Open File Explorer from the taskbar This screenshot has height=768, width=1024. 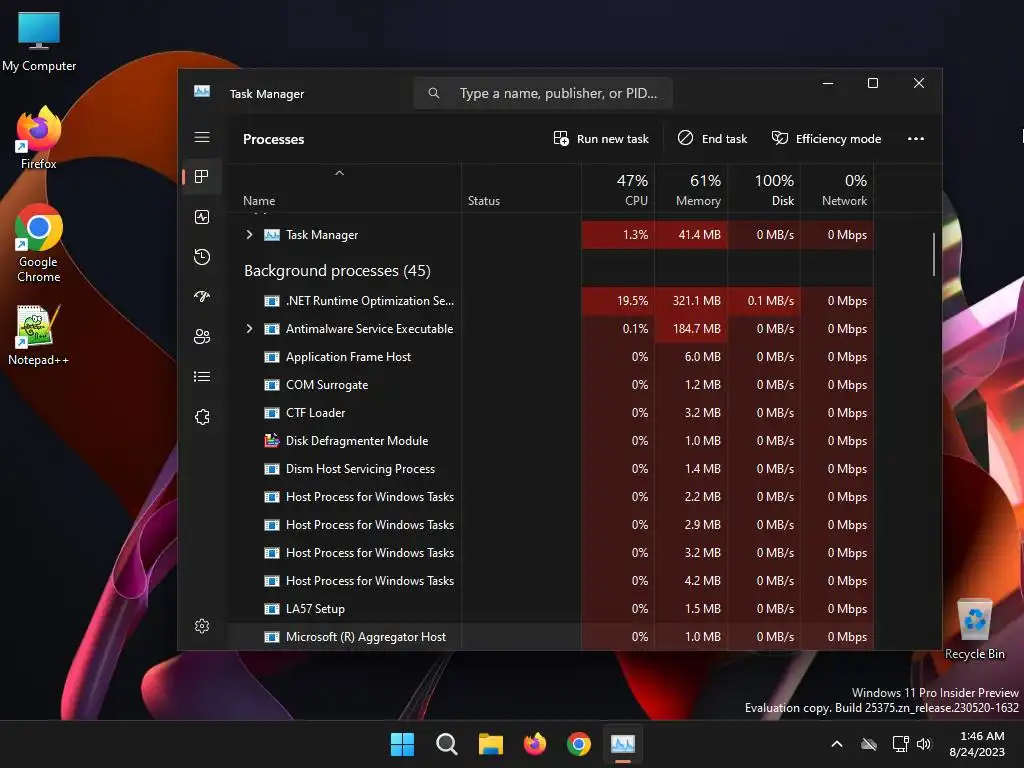pos(490,744)
